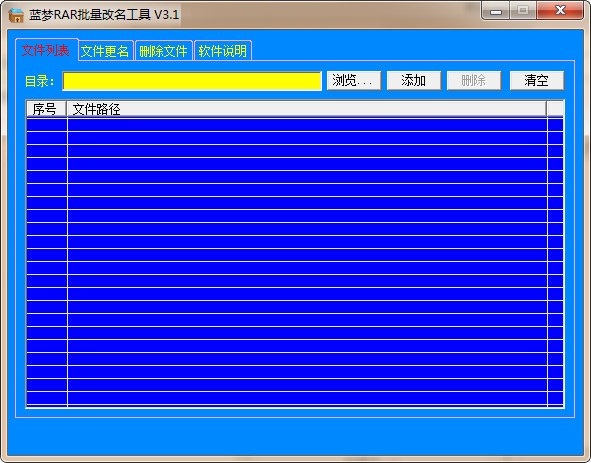Click the 序号 column header

click(x=46, y=109)
